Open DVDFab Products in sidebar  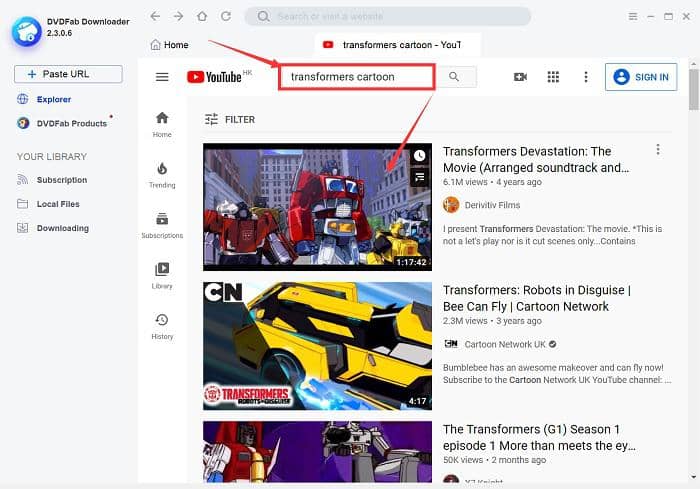point(62,123)
